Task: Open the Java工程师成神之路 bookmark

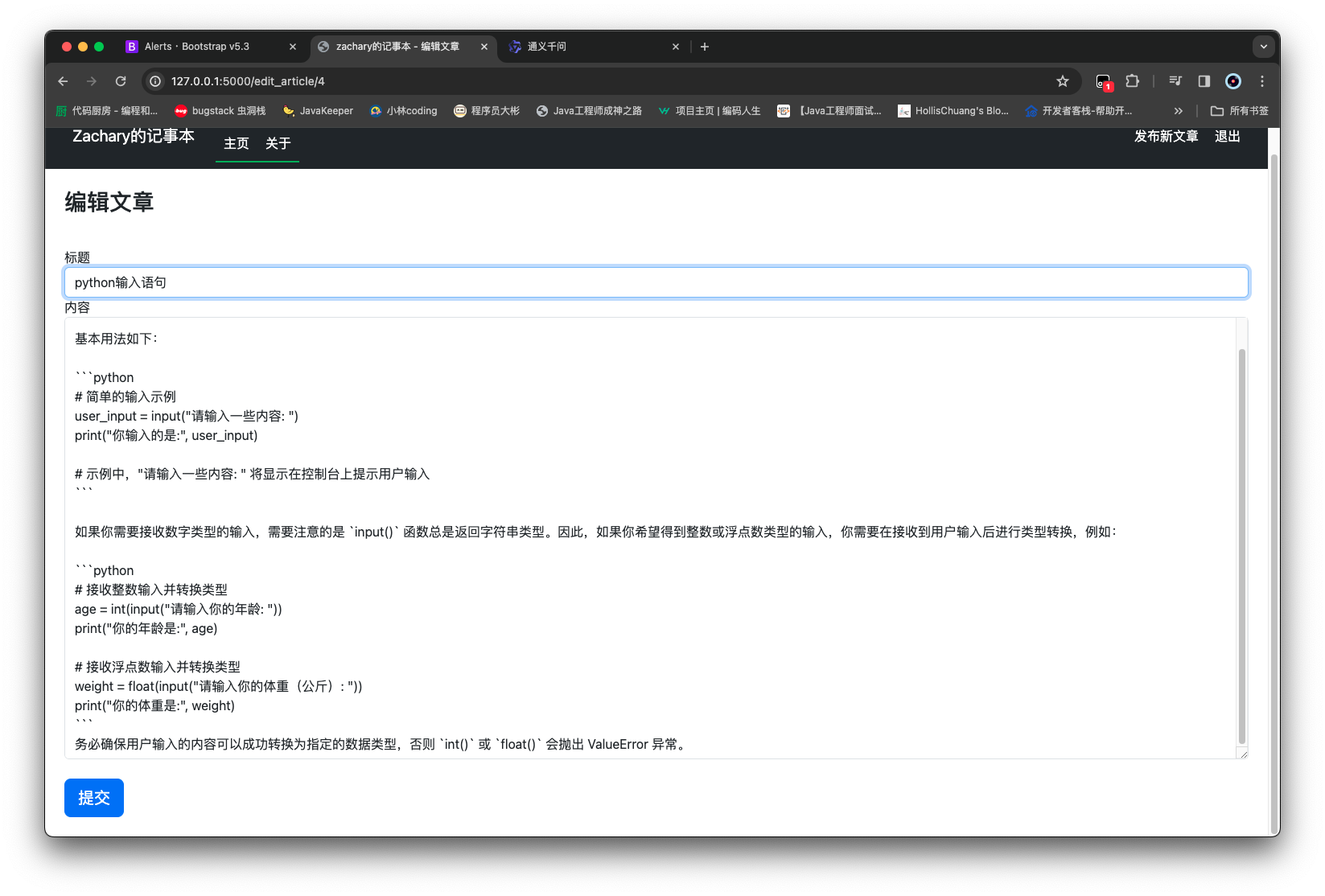Action: 590,111
